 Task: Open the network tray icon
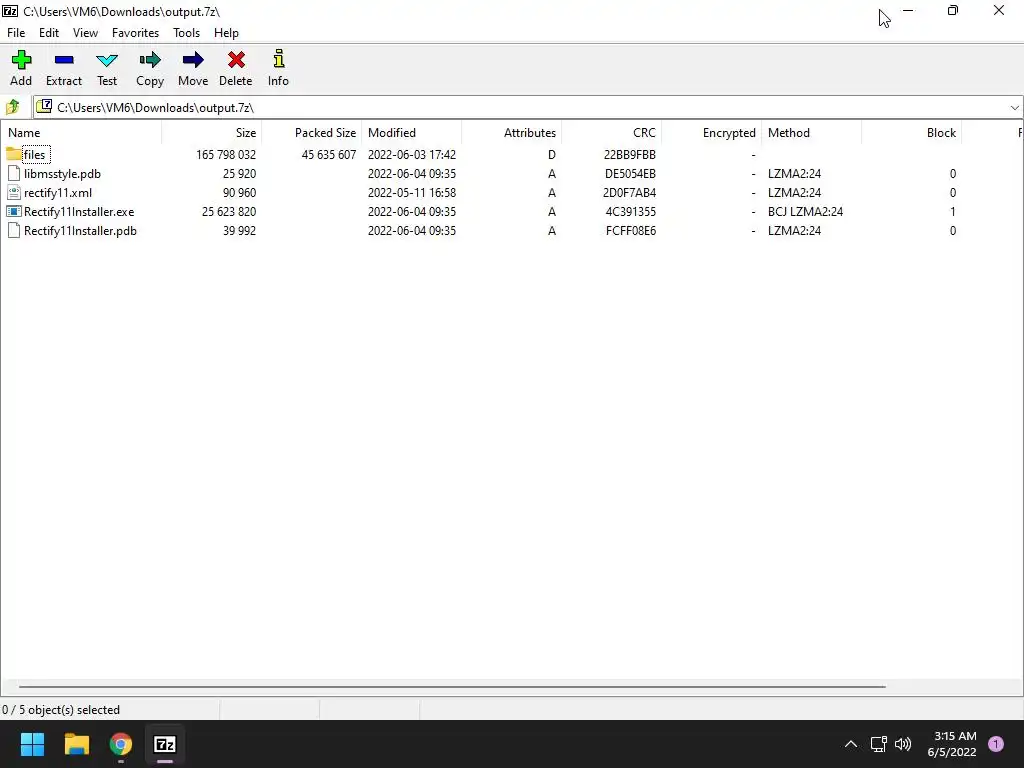[x=878, y=744]
